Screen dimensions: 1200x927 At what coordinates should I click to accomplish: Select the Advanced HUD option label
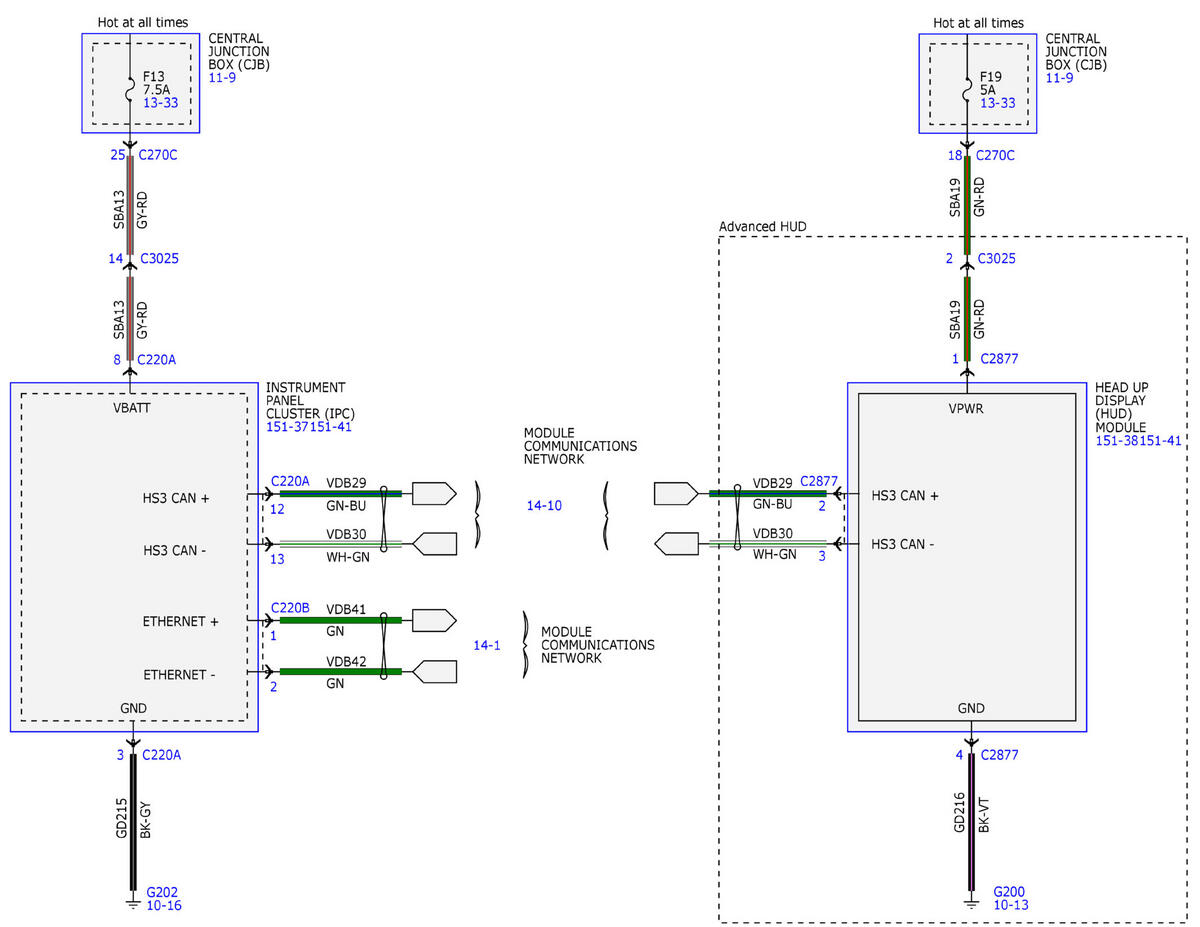[x=763, y=227]
